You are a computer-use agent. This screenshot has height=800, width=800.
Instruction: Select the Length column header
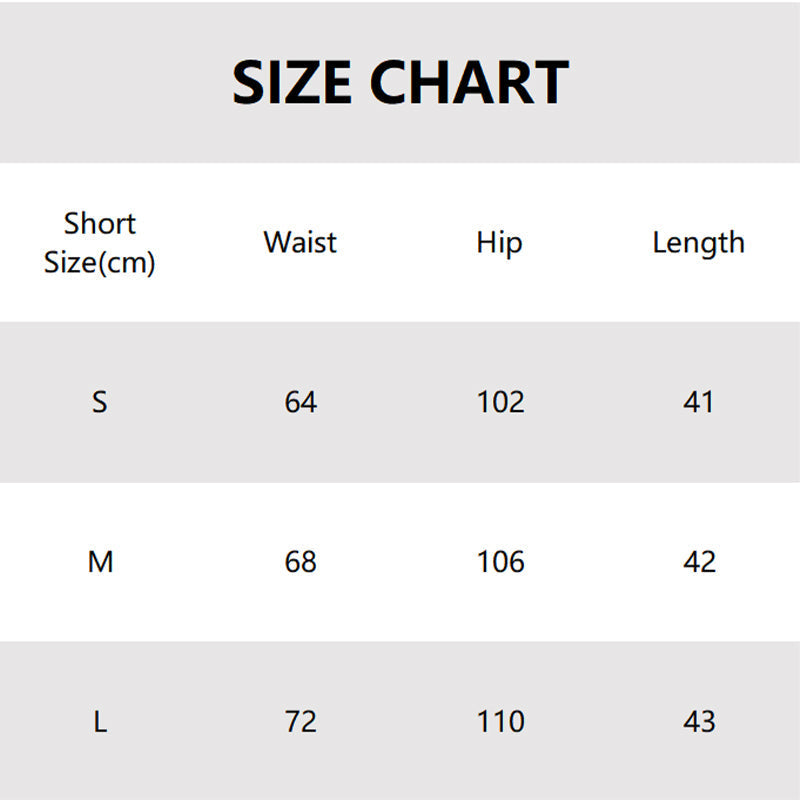pyautogui.click(x=698, y=242)
